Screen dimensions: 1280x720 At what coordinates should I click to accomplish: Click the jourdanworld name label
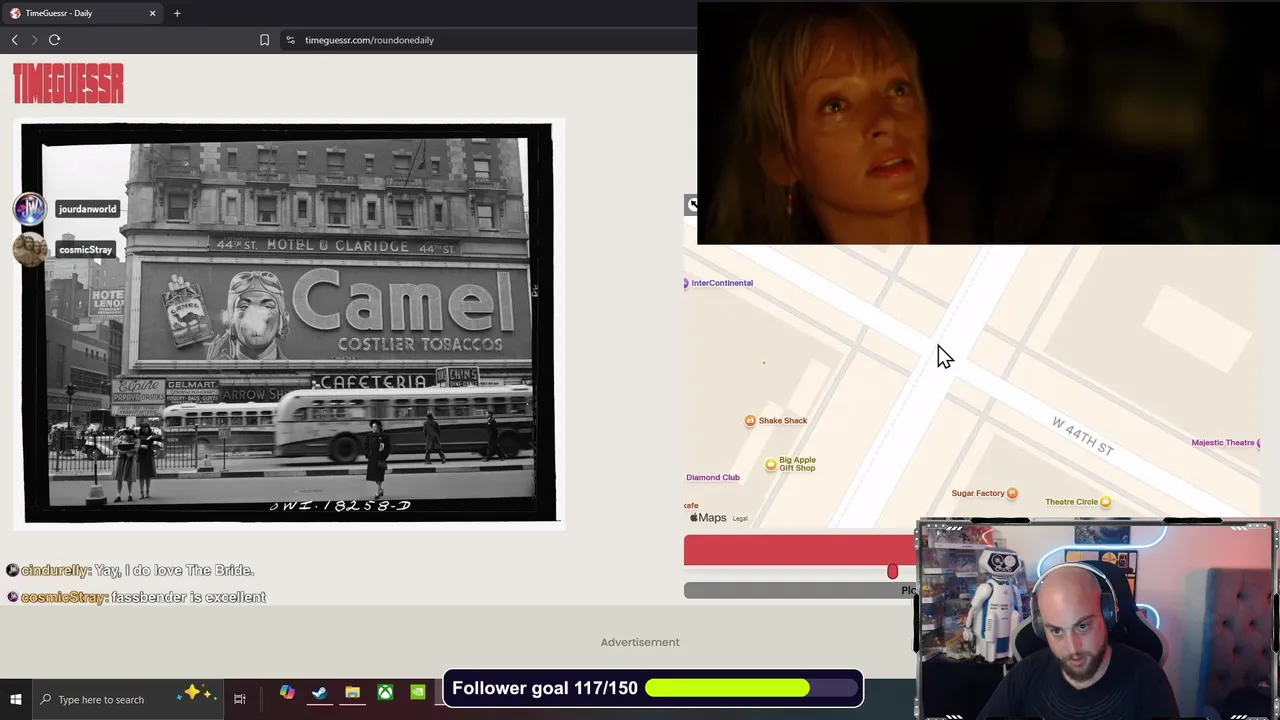click(x=87, y=209)
